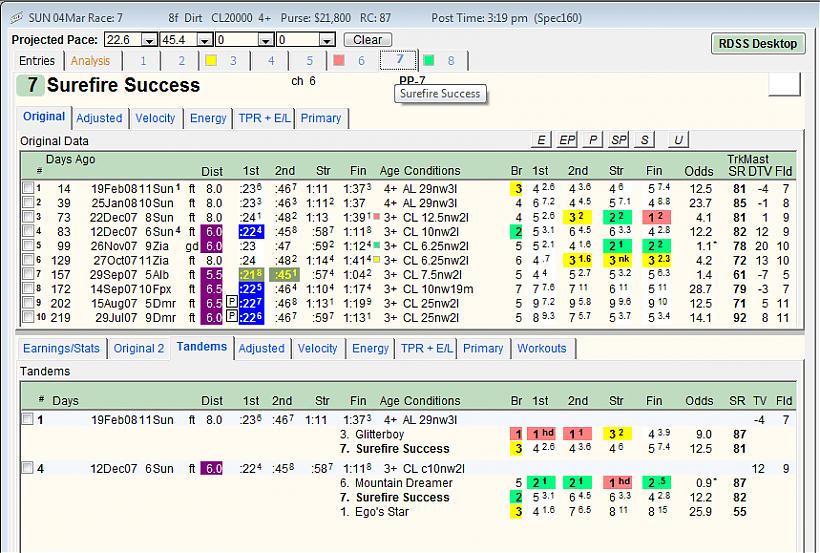Click the P running style button

[x=593, y=140]
